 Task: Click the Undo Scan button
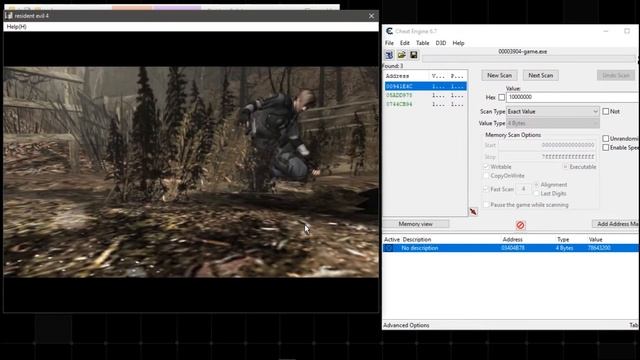click(616, 75)
